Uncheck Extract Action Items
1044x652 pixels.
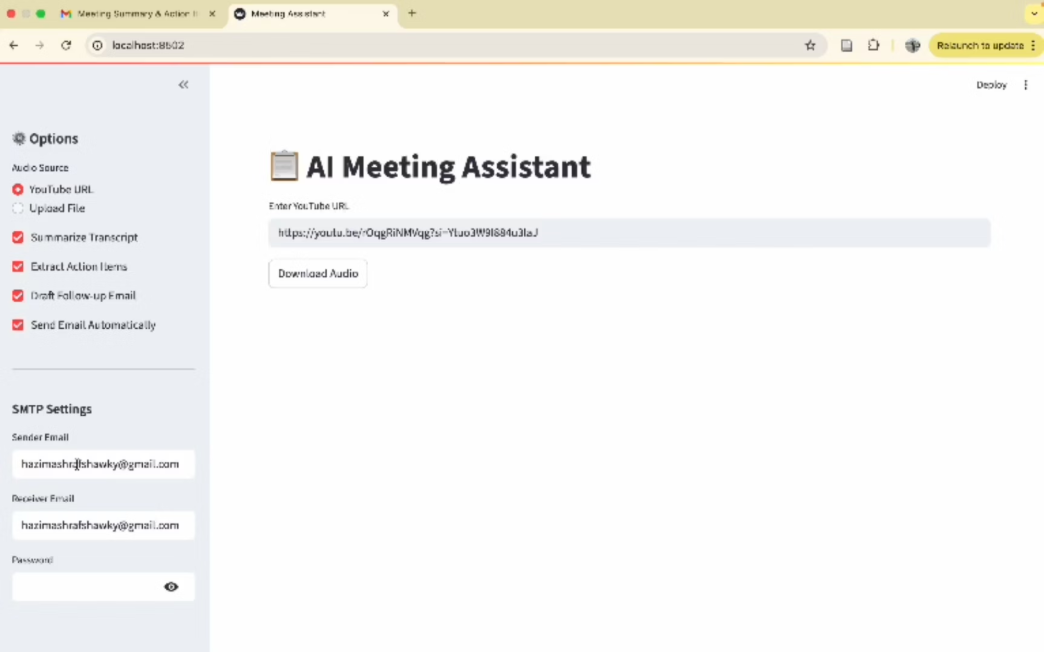17,266
